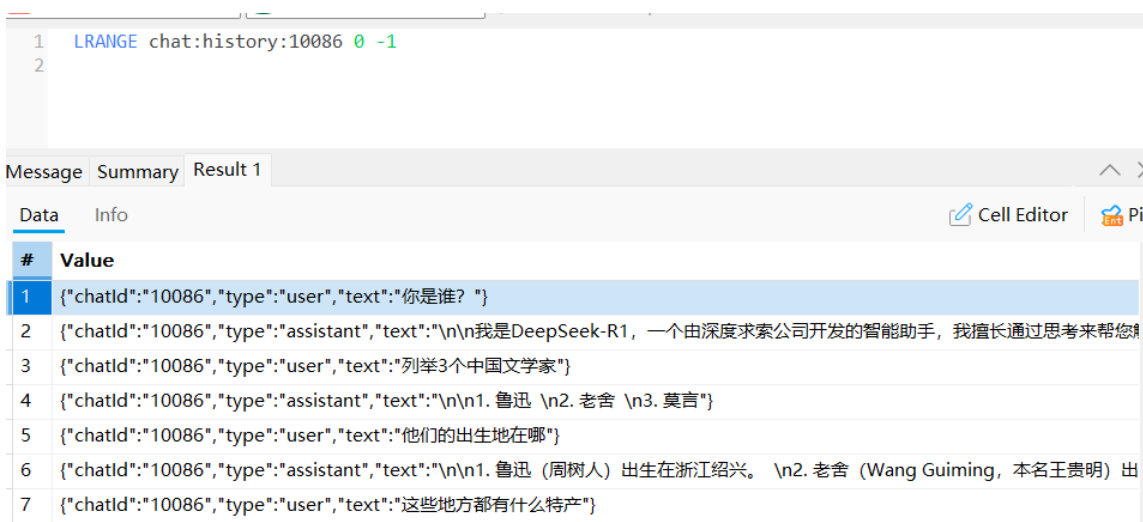Click the Cell Editor pencil icon

pos(961,215)
